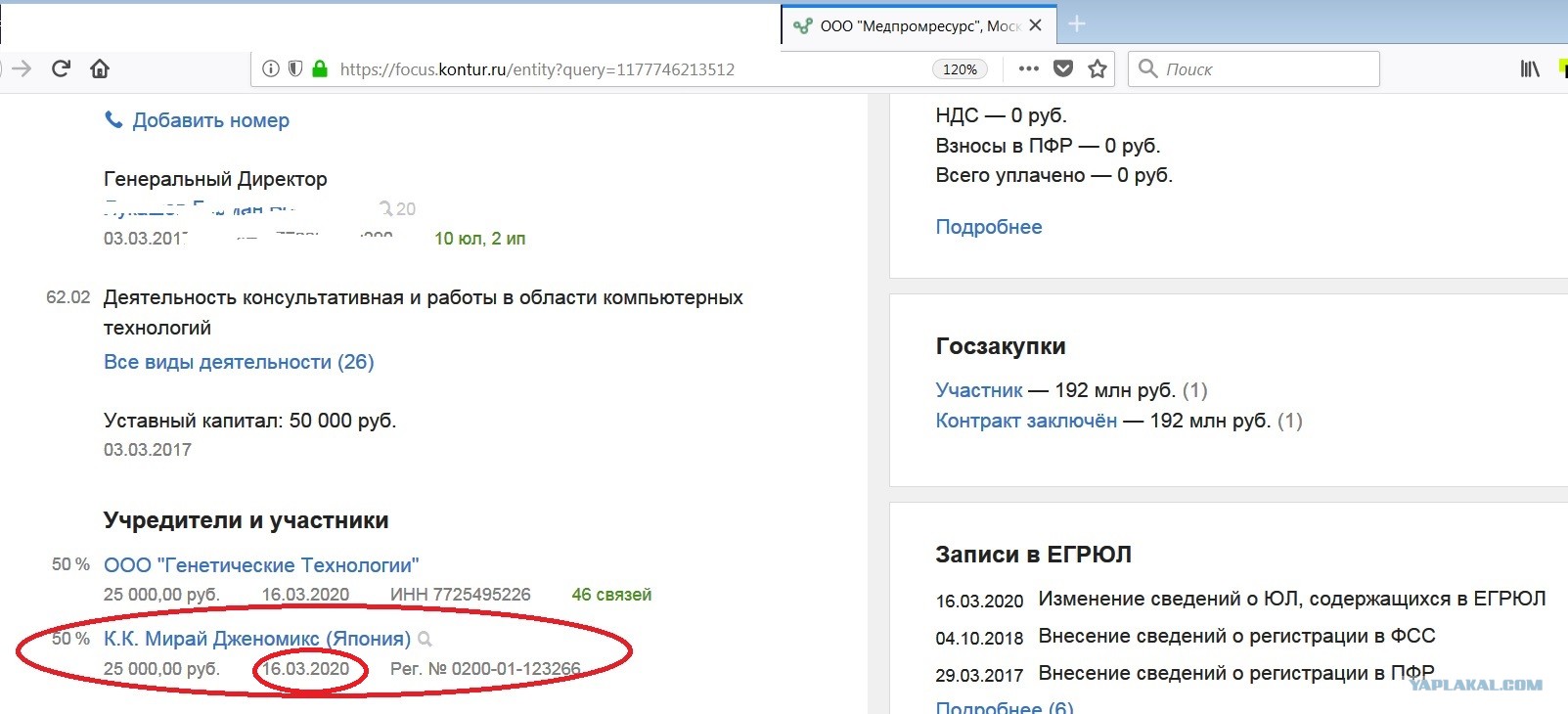Open Все виды деятельности (26) link

239,362
